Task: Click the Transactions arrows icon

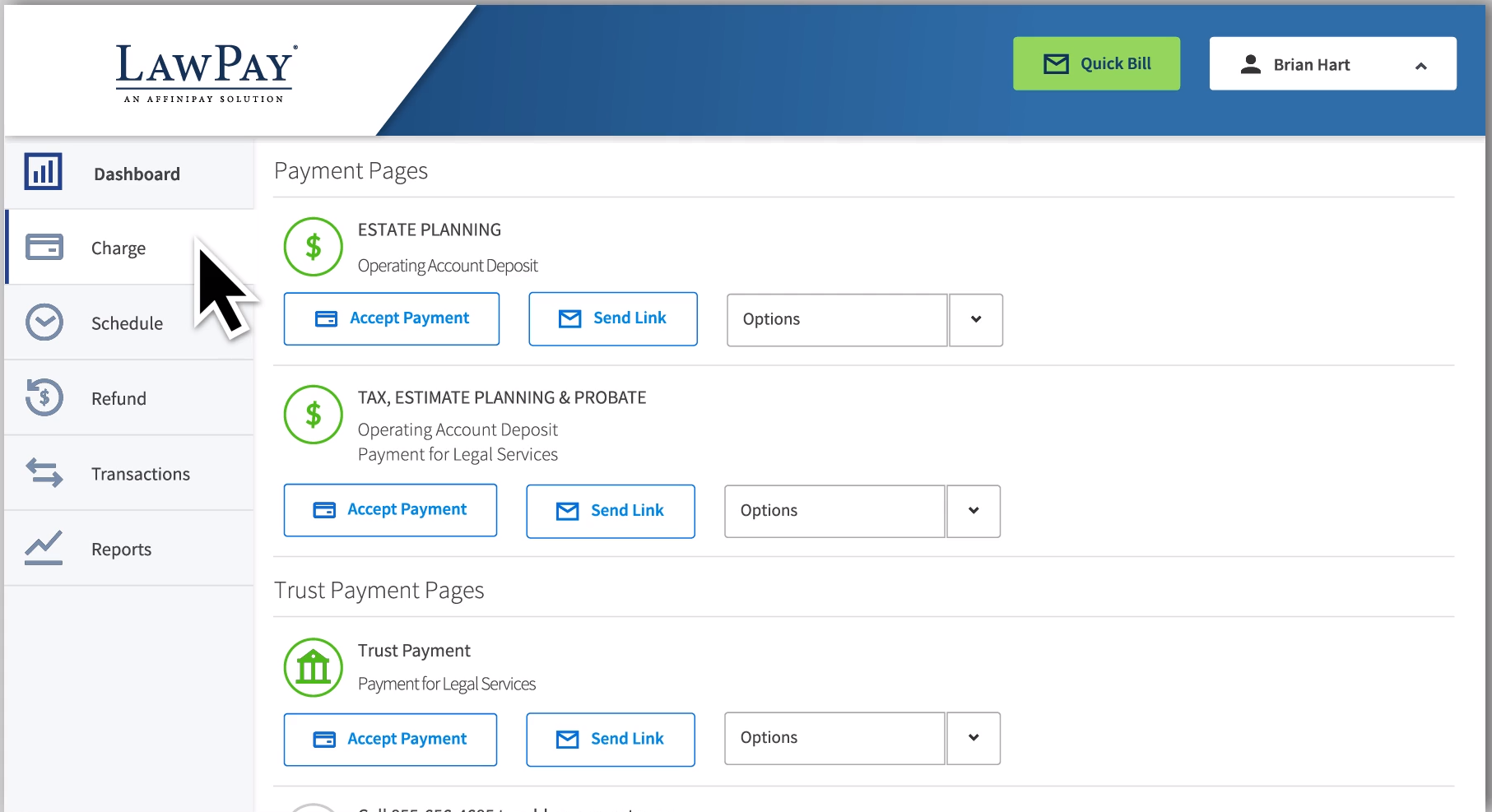Action: coord(44,473)
